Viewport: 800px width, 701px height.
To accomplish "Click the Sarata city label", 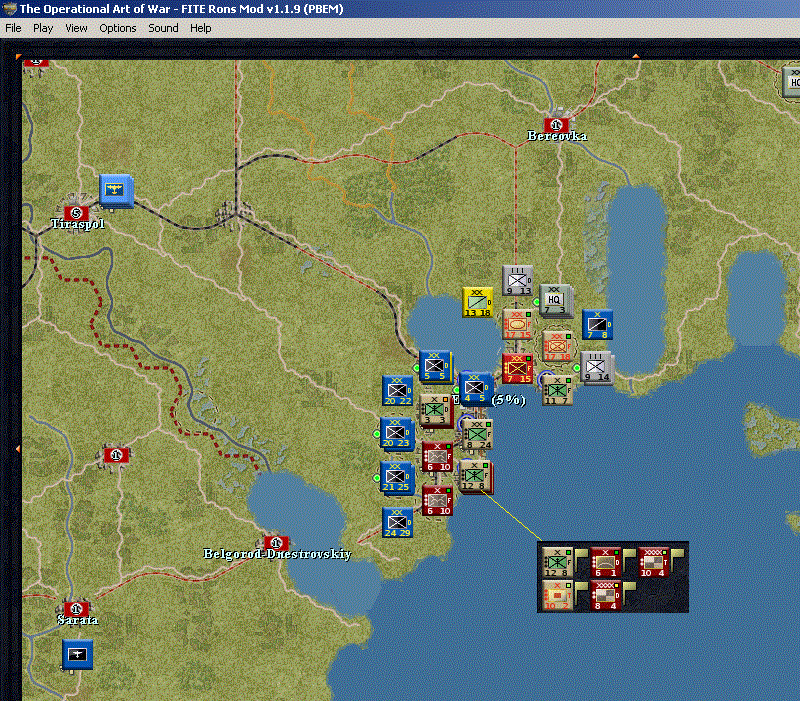I will 78,620.
